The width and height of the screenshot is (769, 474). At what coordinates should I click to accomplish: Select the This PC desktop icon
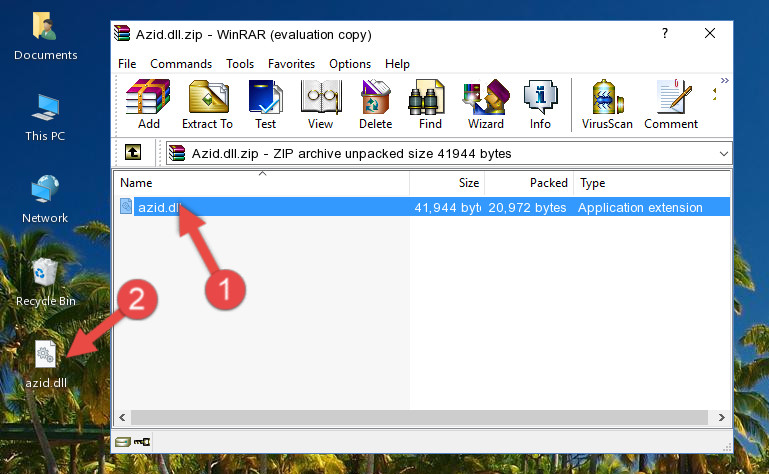tap(45, 118)
